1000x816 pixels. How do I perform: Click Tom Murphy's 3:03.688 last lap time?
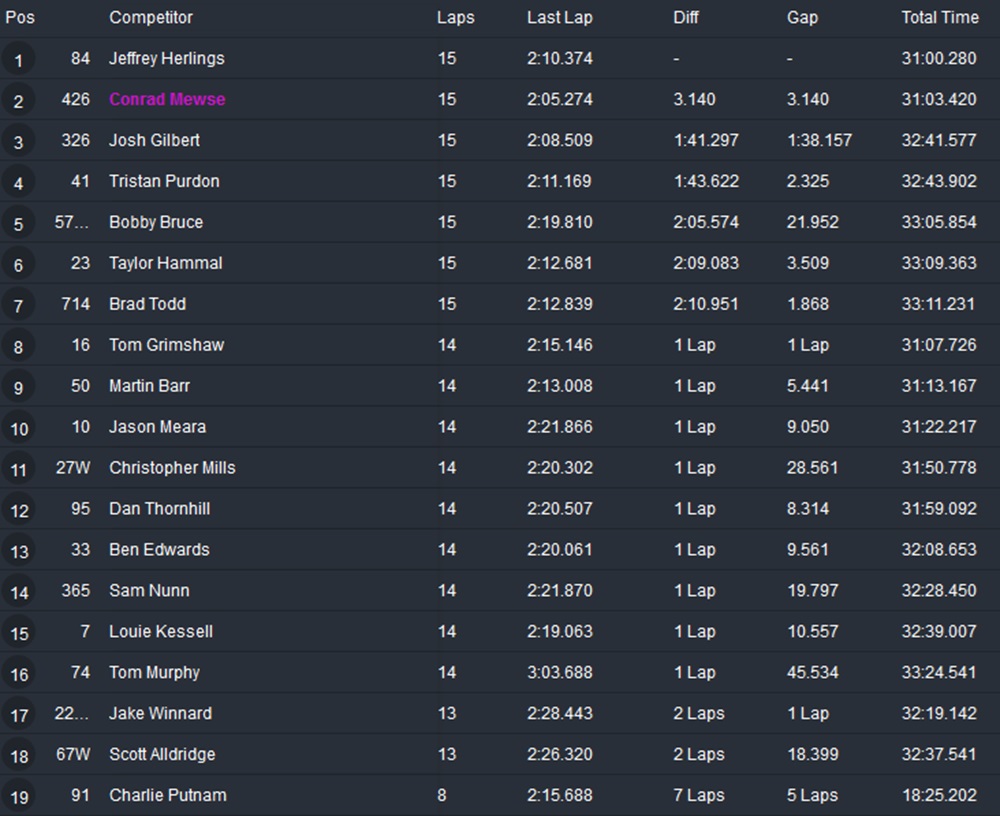(559, 672)
